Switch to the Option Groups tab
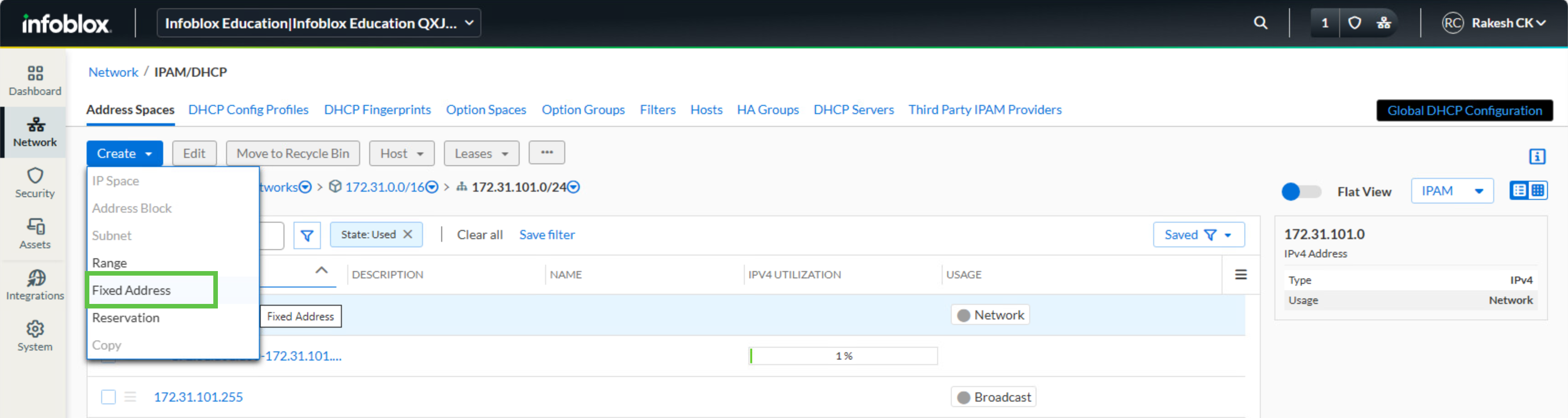This screenshot has height=418, width=1568. [583, 110]
